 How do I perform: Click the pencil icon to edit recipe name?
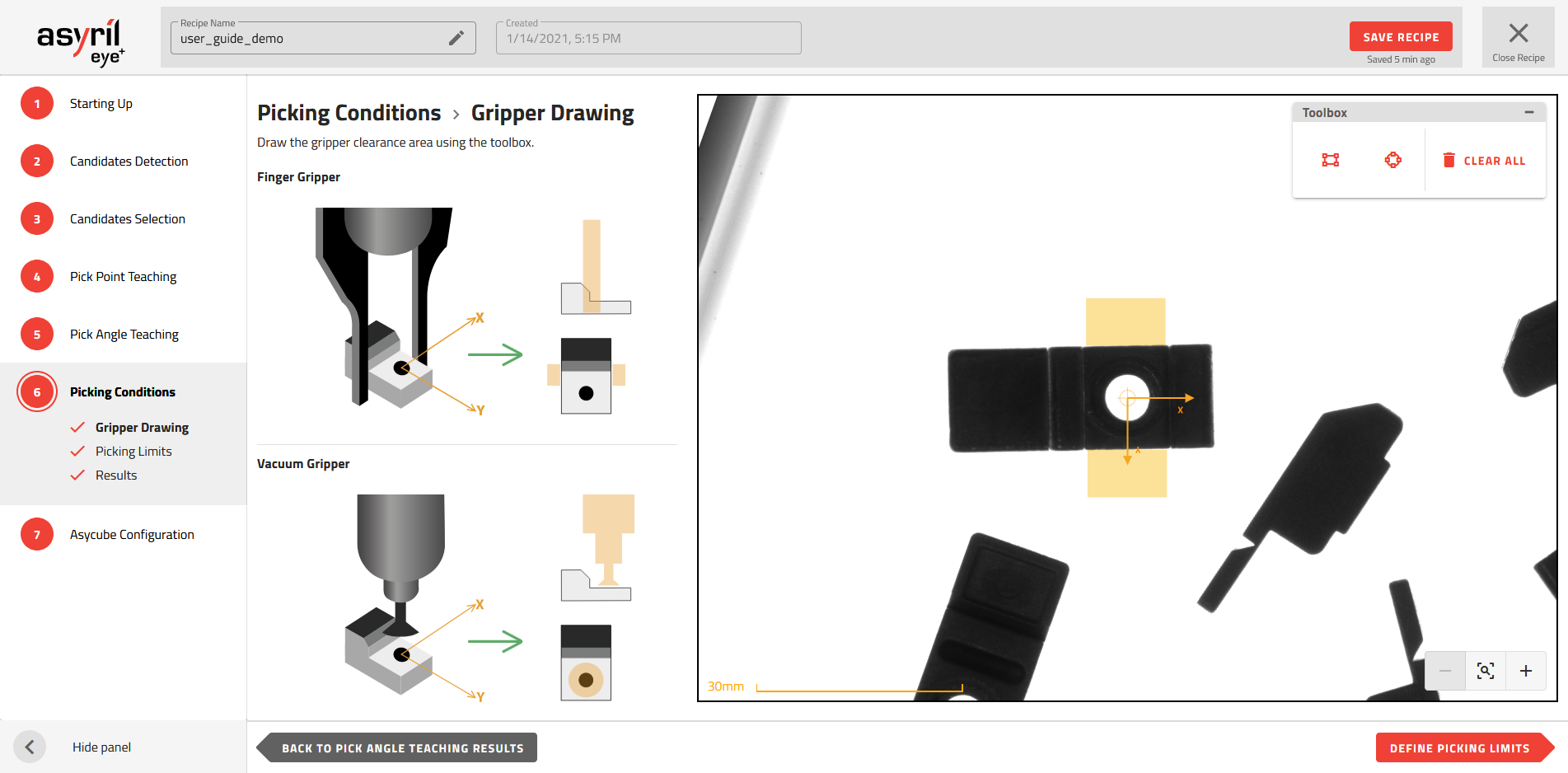tap(456, 38)
